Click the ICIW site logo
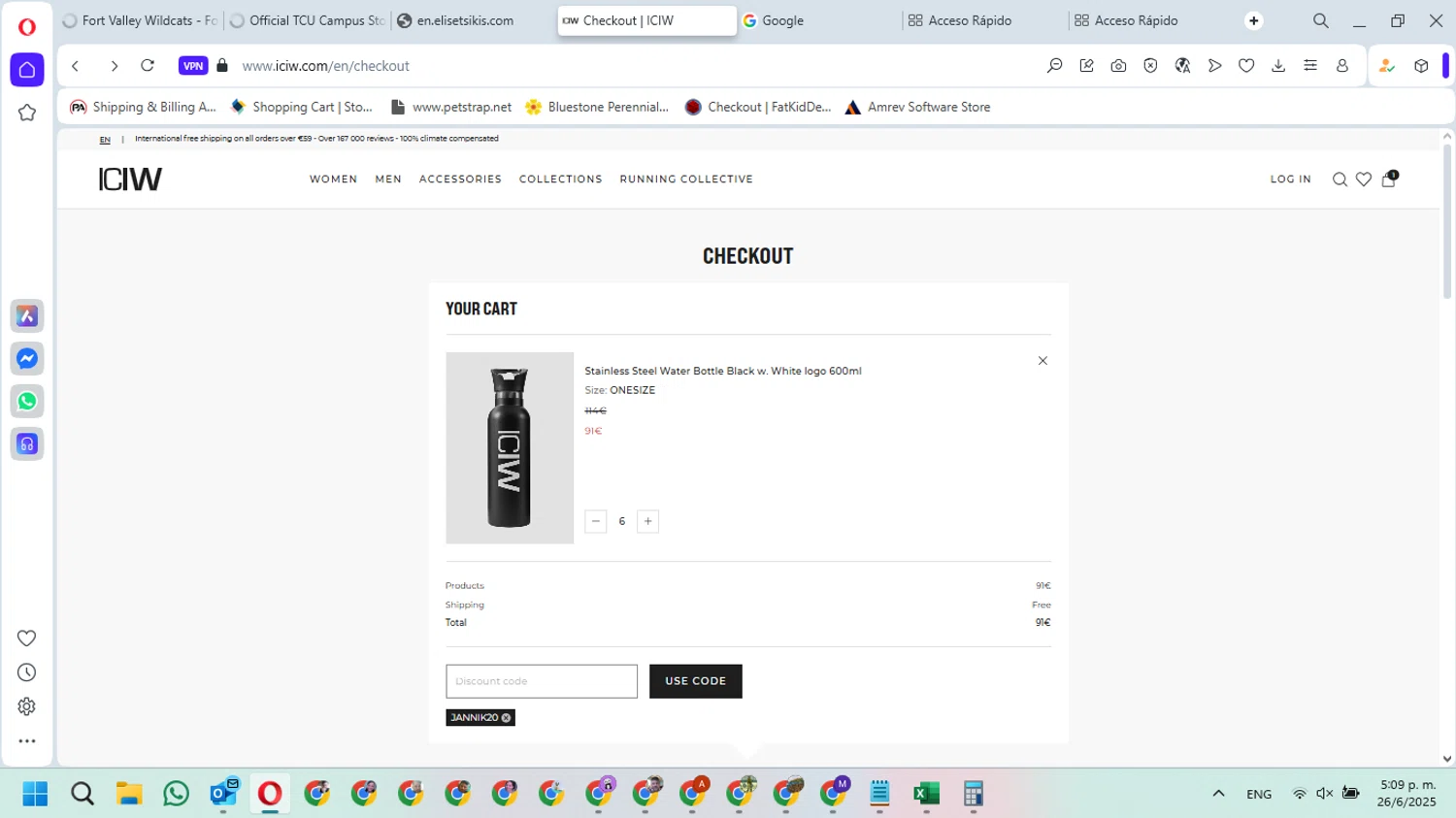This screenshot has width=1456, height=818. (x=130, y=179)
